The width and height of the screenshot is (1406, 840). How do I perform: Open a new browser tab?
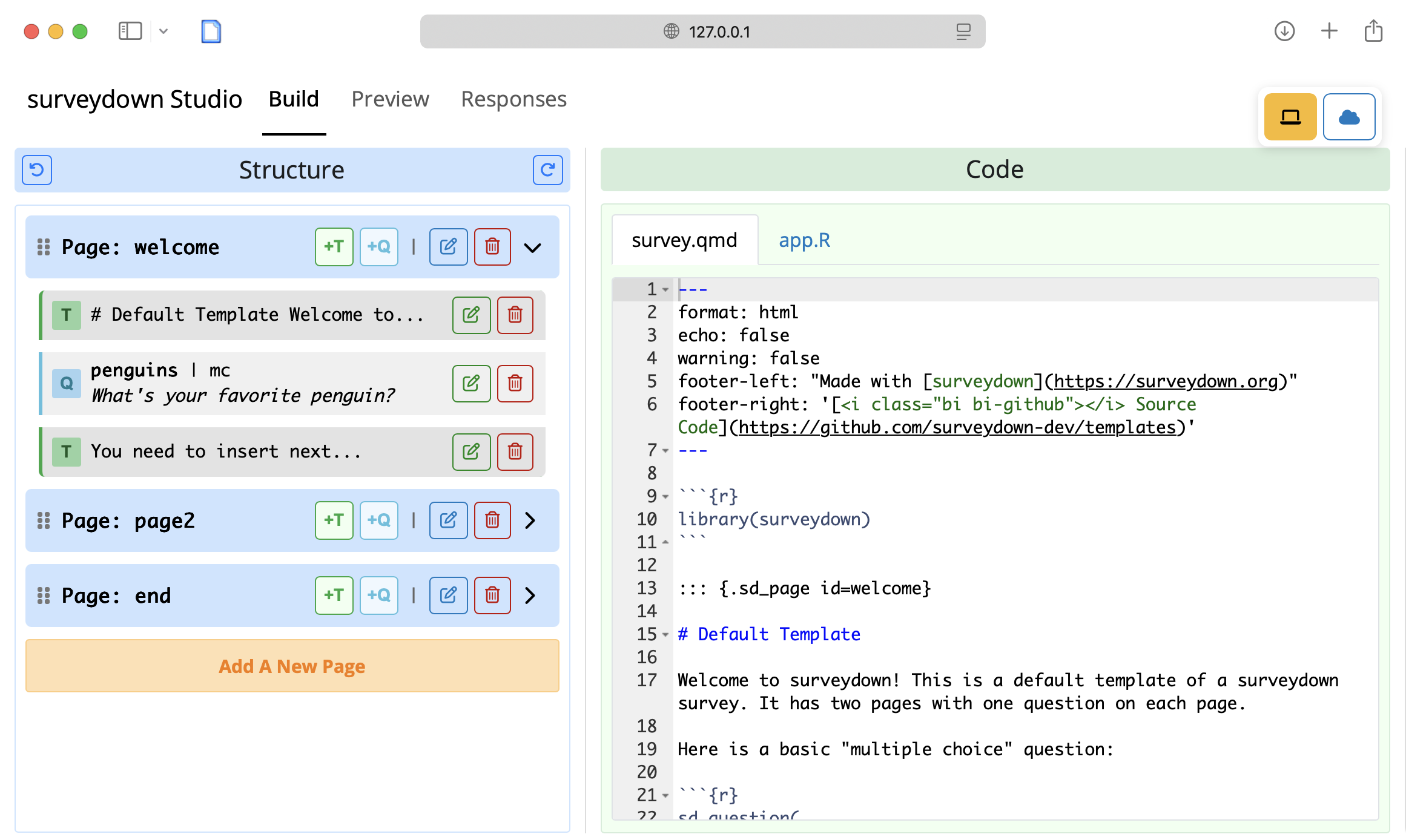1329,31
